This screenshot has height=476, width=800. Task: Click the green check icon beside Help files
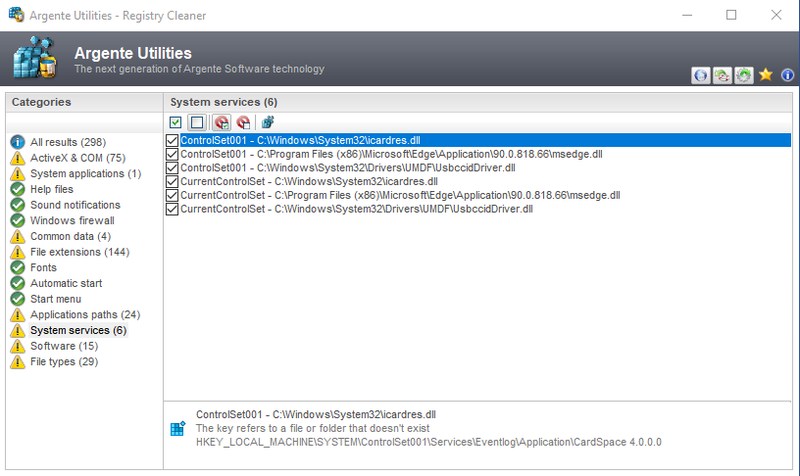click(x=17, y=189)
